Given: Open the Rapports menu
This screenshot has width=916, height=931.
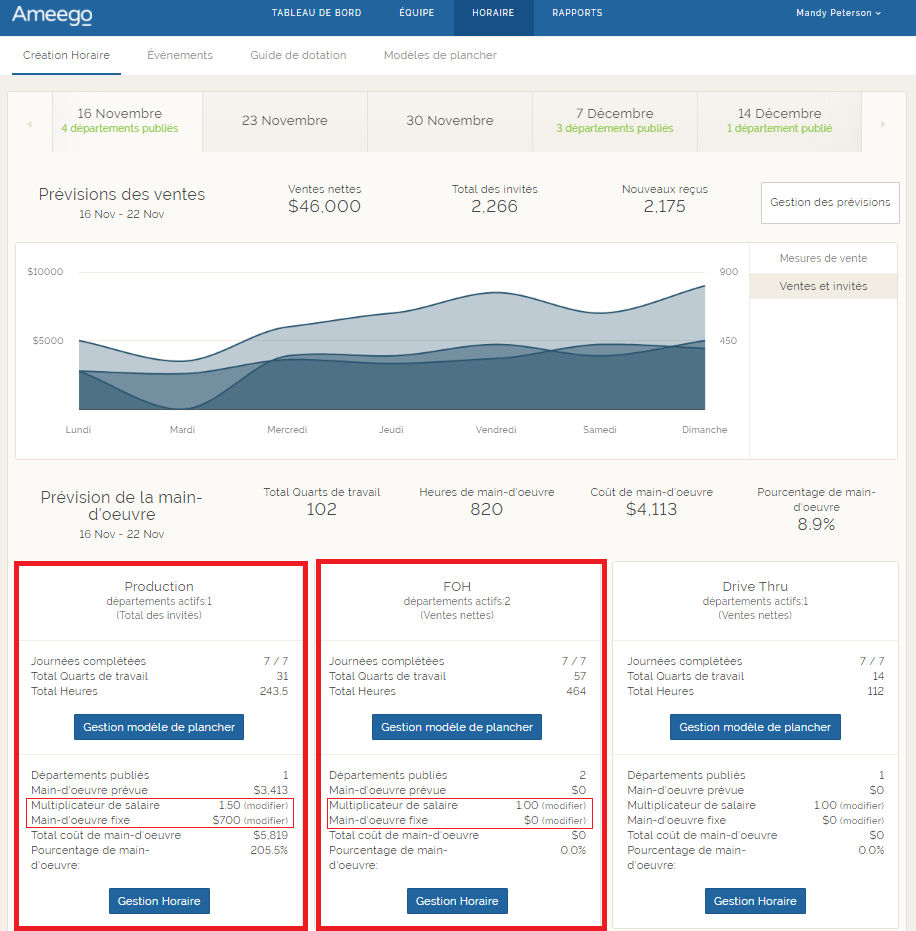Looking at the screenshot, I should 577,13.
